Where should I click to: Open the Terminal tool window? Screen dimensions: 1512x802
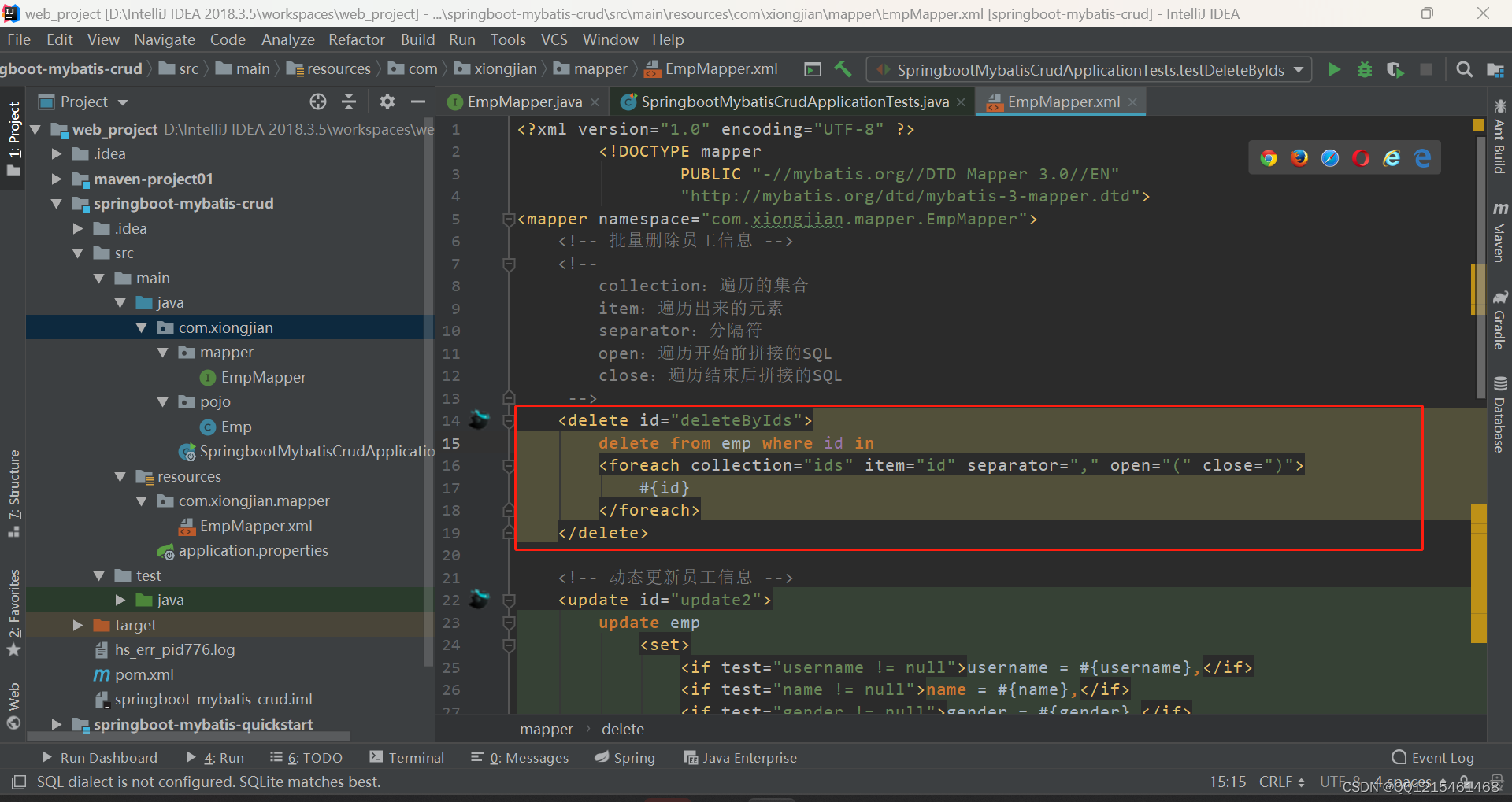(x=406, y=757)
